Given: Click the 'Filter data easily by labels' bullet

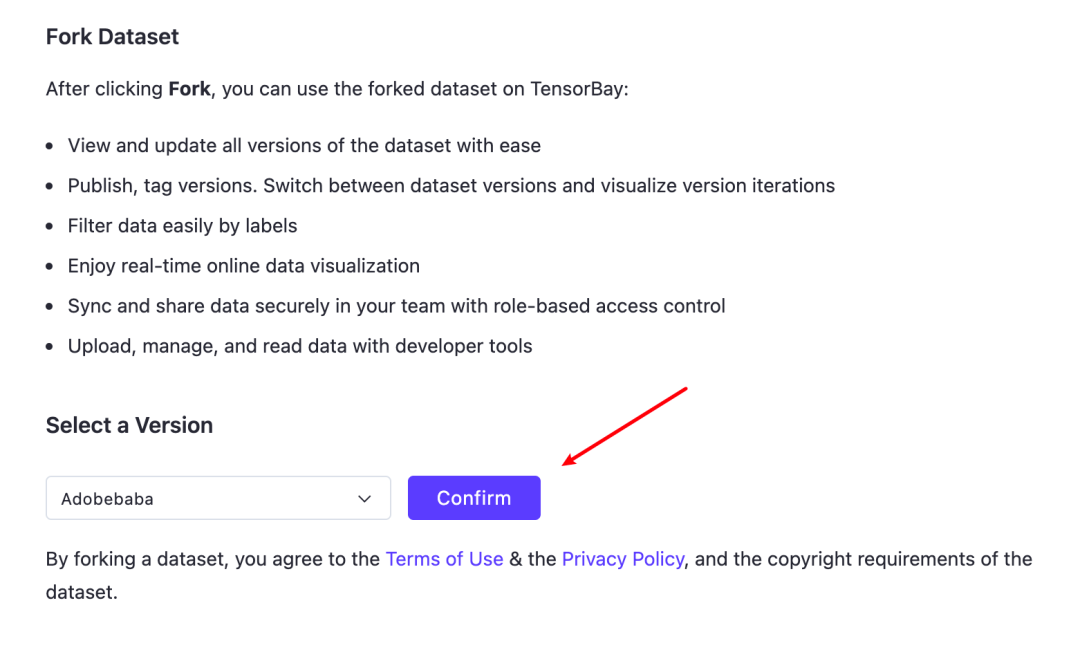Looking at the screenshot, I should (x=182, y=226).
